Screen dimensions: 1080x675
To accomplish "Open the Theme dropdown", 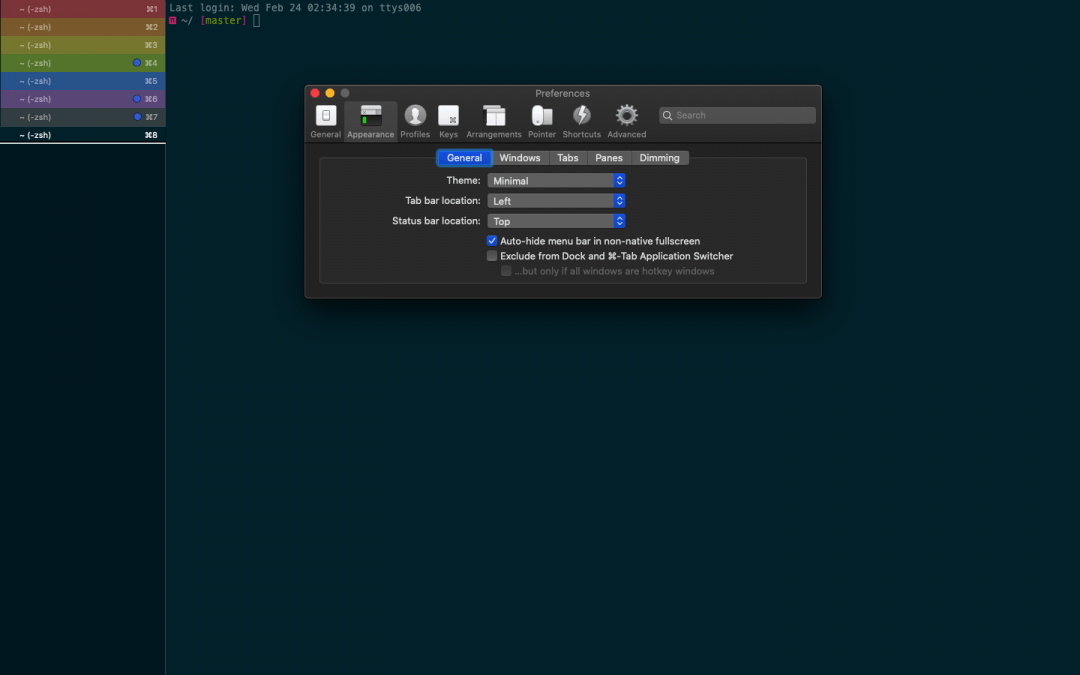I will (x=556, y=180).
